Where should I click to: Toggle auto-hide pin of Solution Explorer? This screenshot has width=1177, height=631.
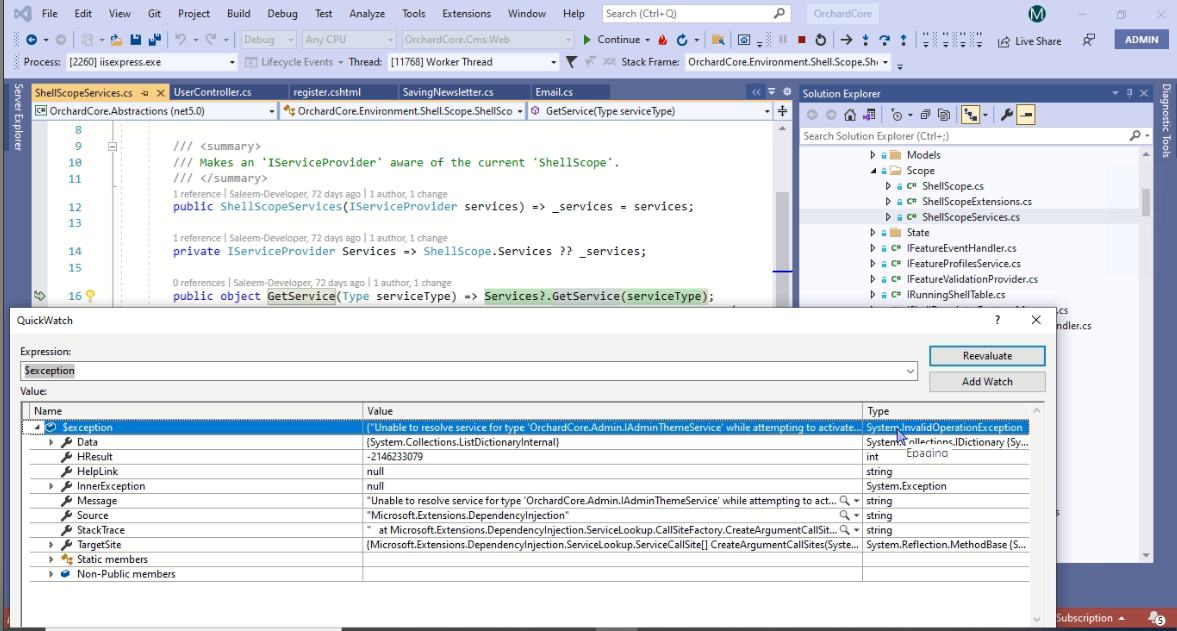point(1129,93)
